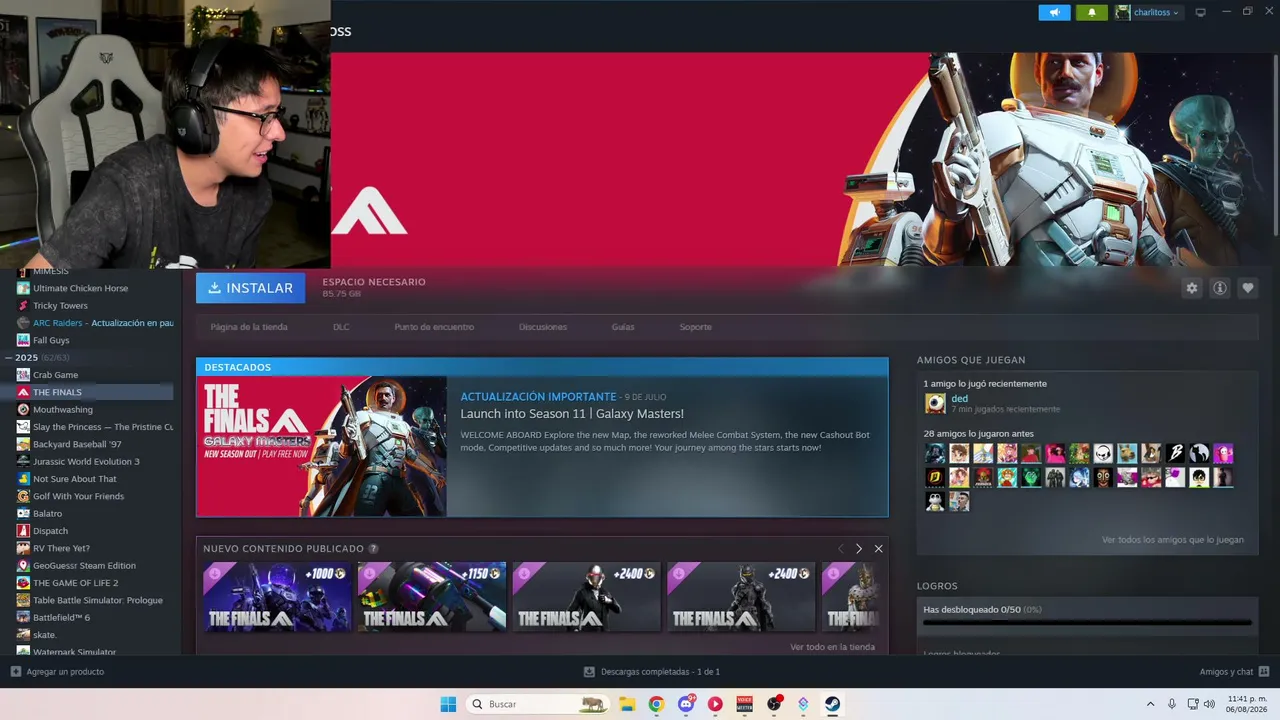1280x720 pixels.
Task: Install THE FINALS
Action: (250, 288)
